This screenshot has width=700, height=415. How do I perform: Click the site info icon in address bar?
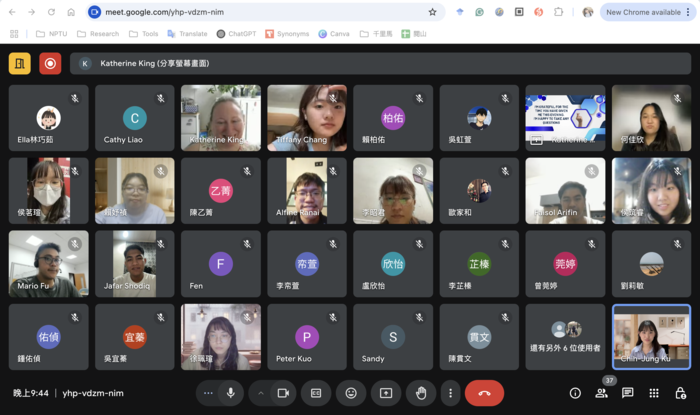[x=94, y=12]
